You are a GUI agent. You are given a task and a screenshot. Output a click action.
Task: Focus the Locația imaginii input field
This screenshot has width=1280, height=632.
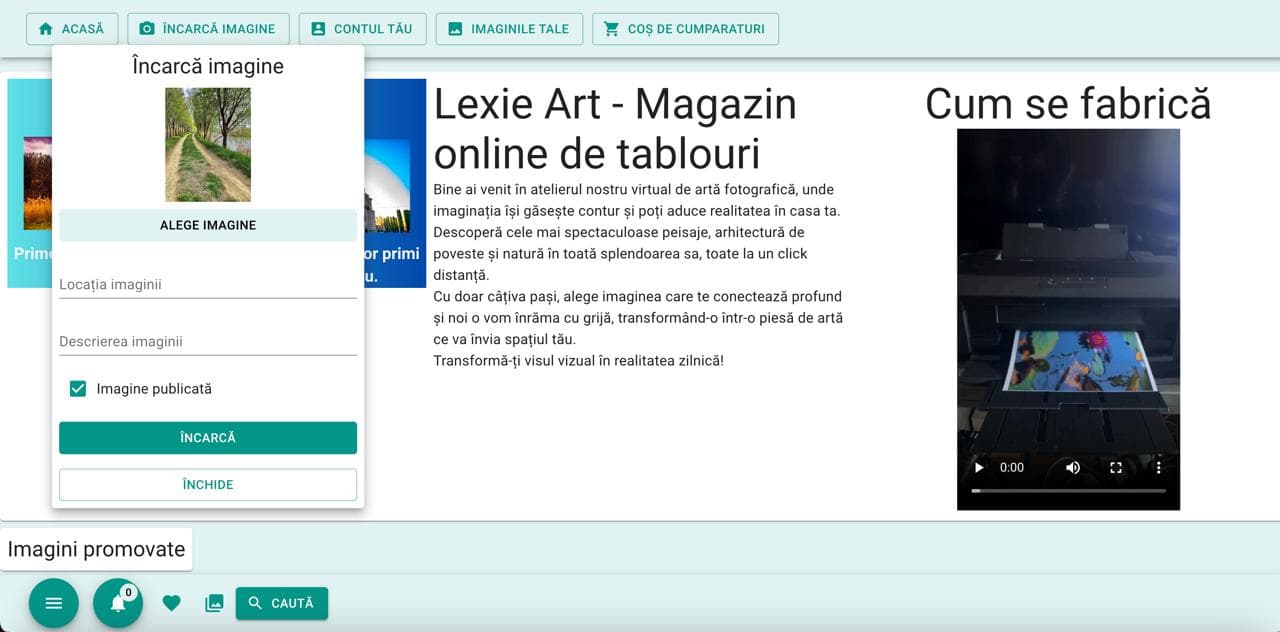click(x=208, y=284)
